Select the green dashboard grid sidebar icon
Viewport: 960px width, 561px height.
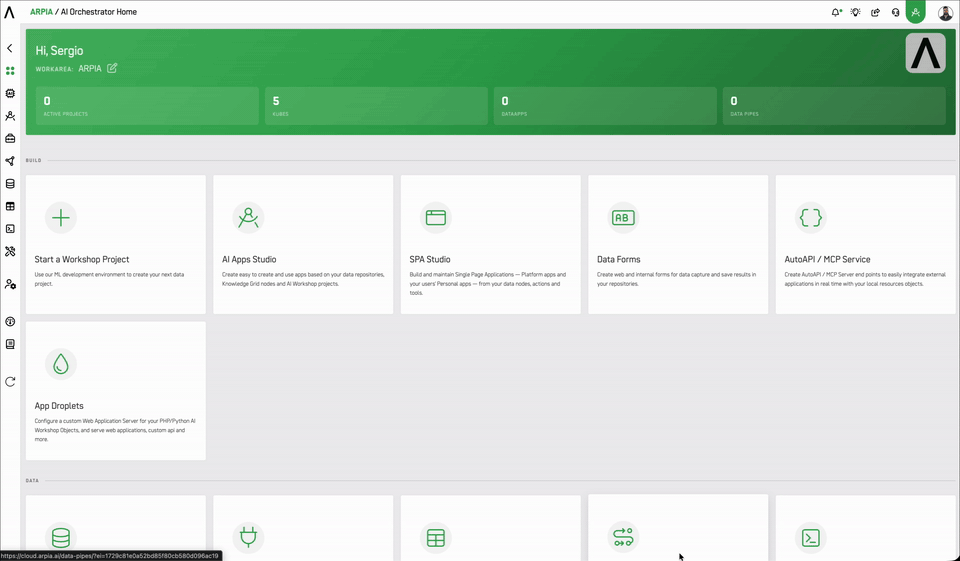click(x=10, y=71)
